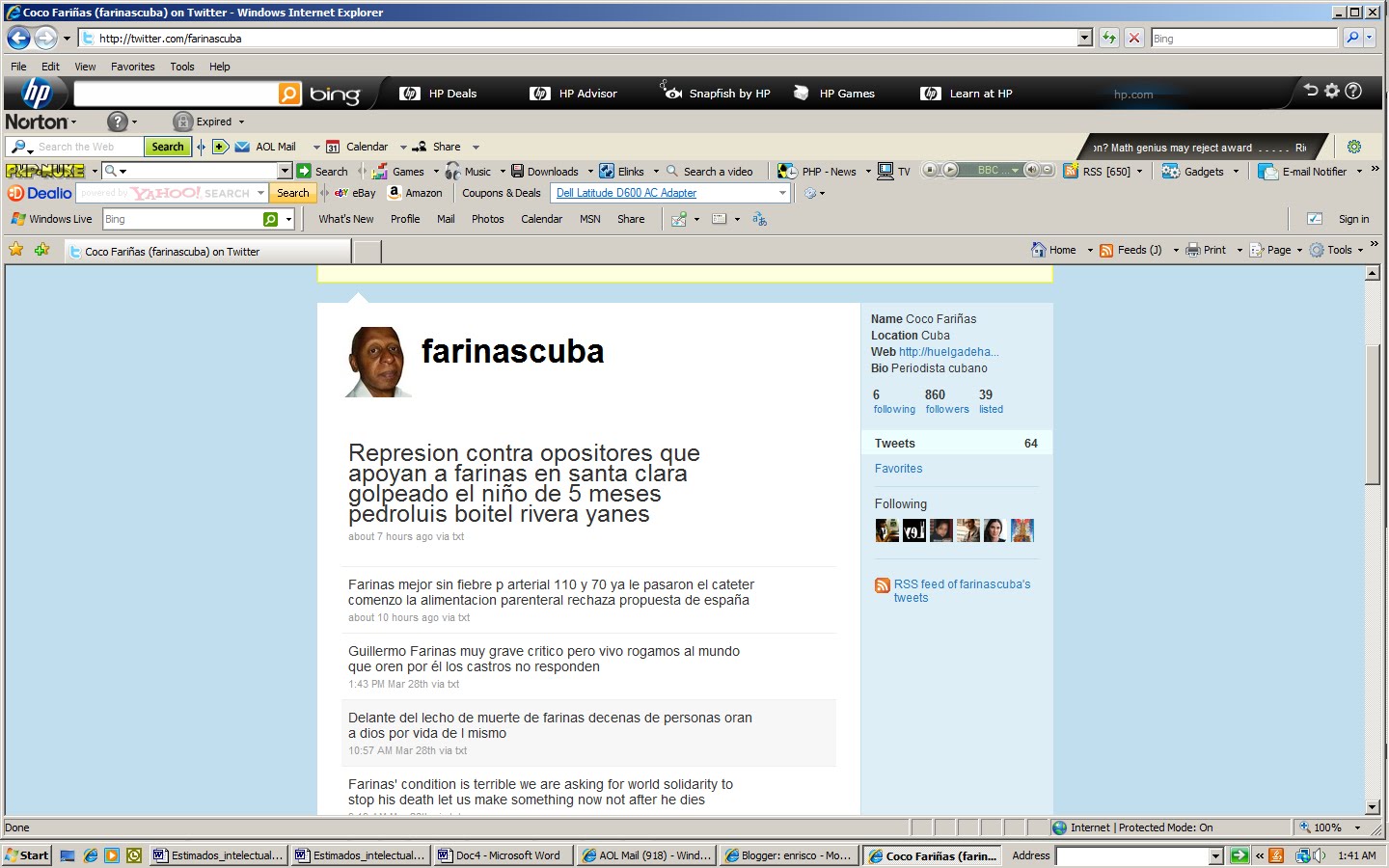Open the Help menu
Screen dimensions: 1389x868
pos(220,67)
